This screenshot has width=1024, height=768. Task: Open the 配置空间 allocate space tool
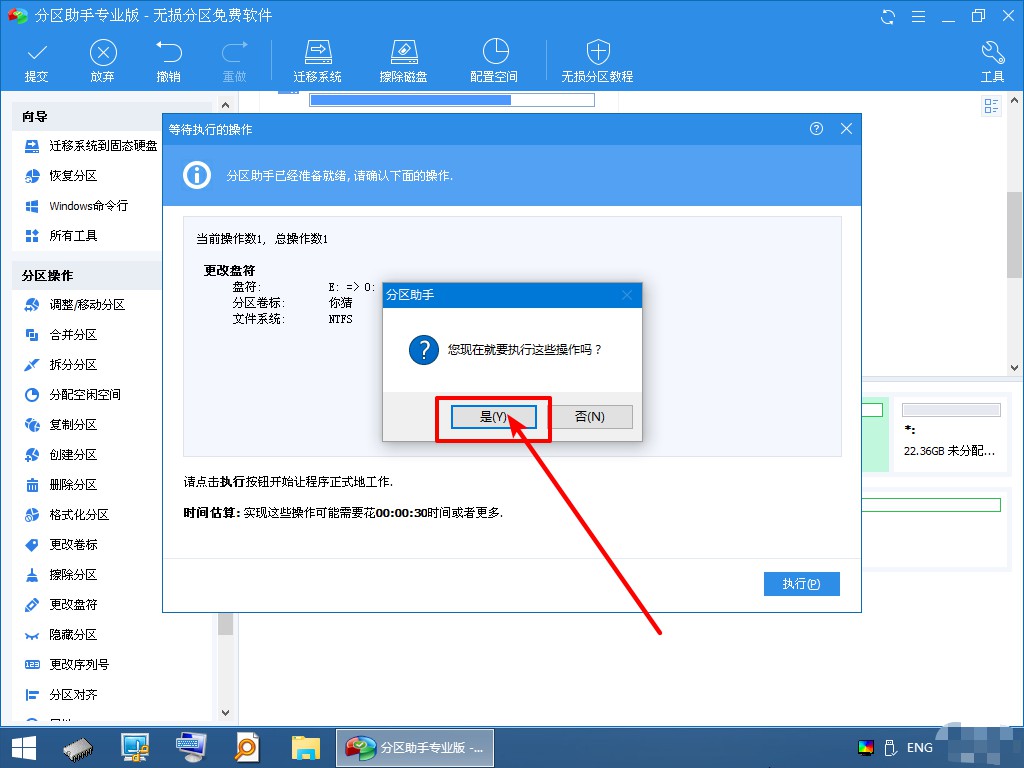[x=494, y=61]
